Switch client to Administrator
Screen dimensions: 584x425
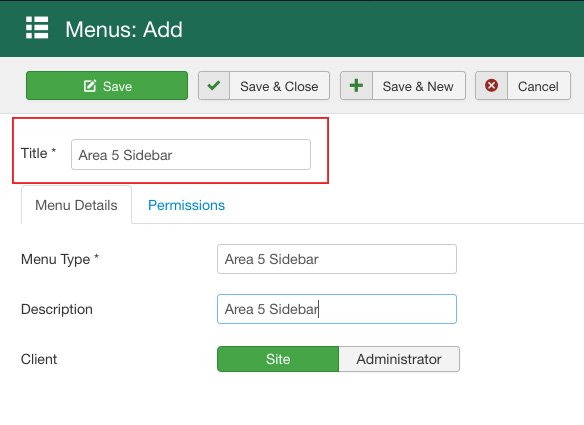[399, 359]
